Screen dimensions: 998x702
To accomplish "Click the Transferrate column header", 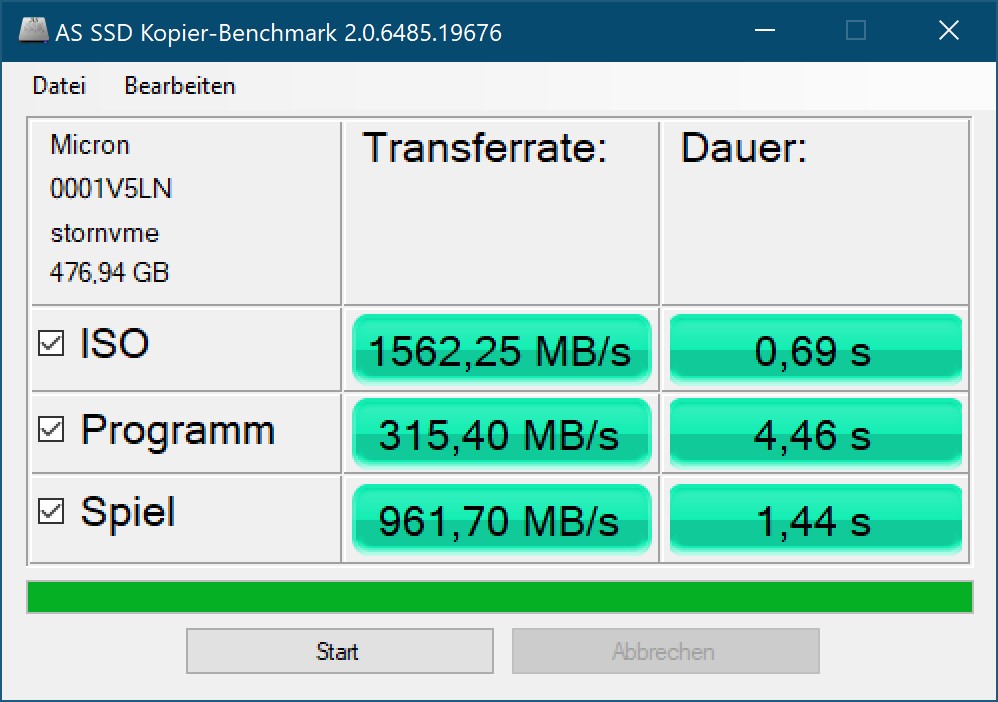I will pos(485,149).
